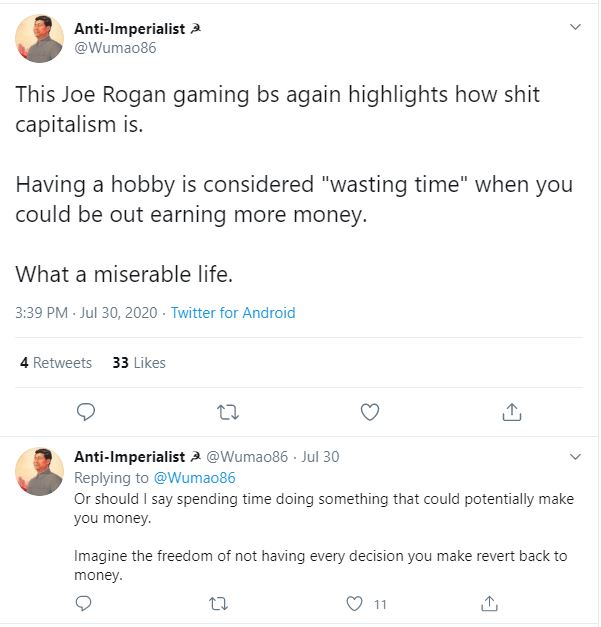The image size is (601, 627).
Task: Reply to the follow-up reply tweet
Action: (84, 603)
